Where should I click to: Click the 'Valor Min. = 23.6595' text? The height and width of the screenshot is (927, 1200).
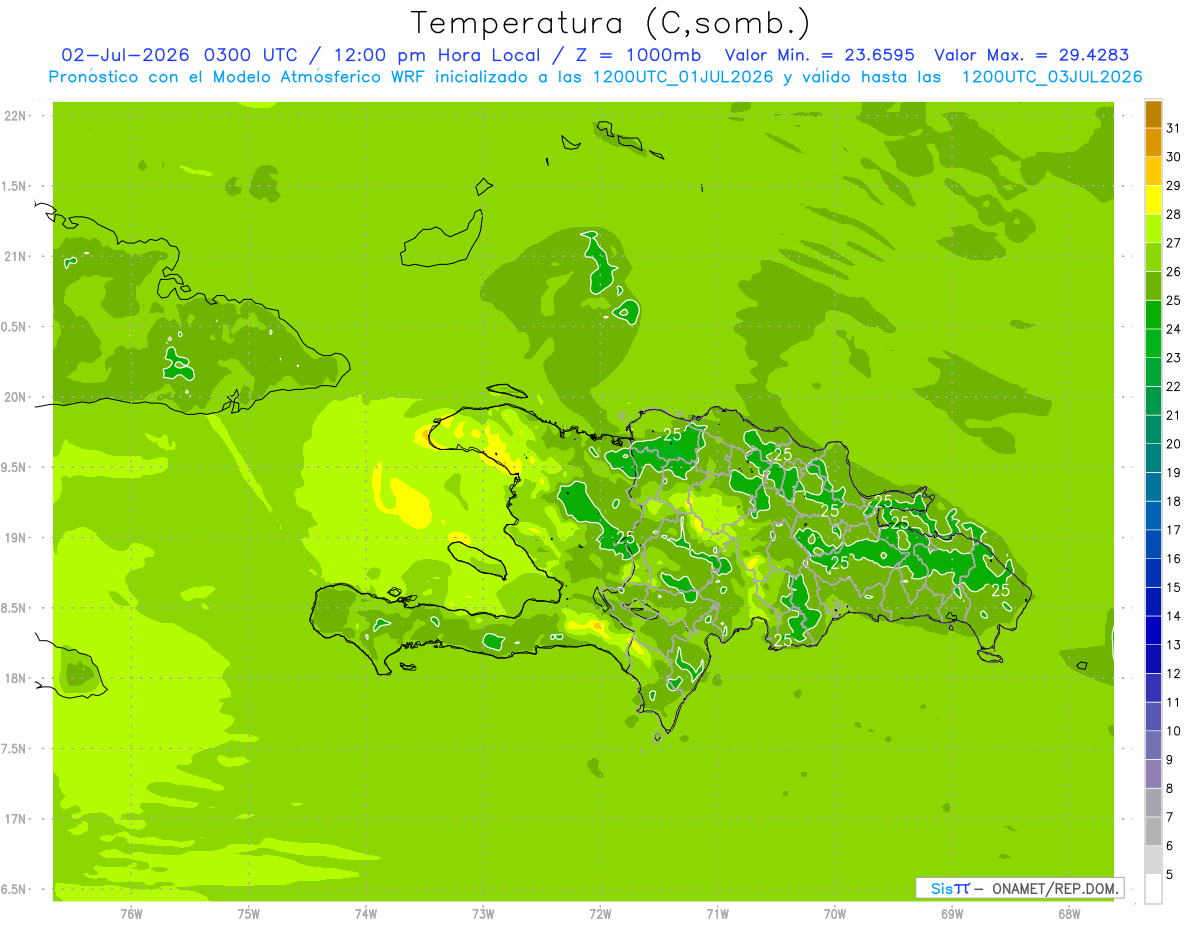(x=819, y=55)
